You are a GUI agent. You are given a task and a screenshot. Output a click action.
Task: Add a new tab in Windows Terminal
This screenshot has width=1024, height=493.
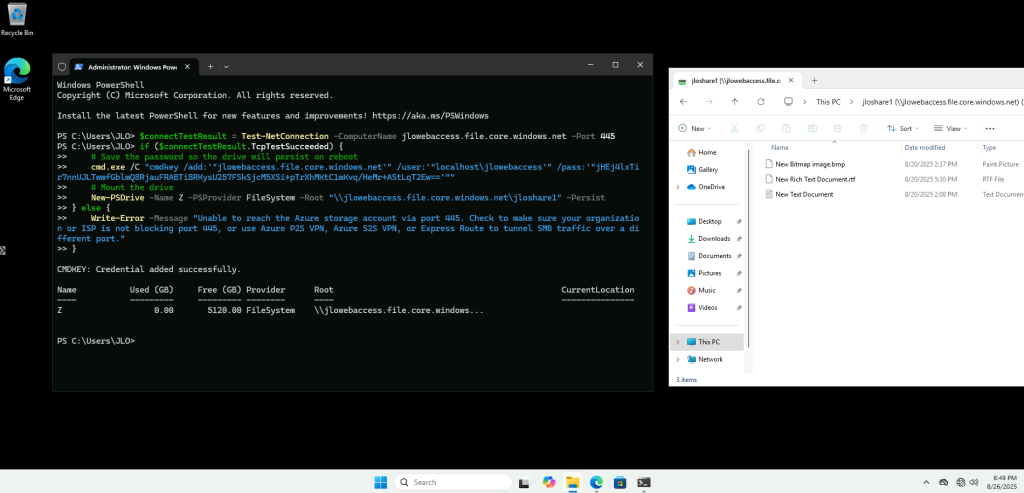click(210, 67)
